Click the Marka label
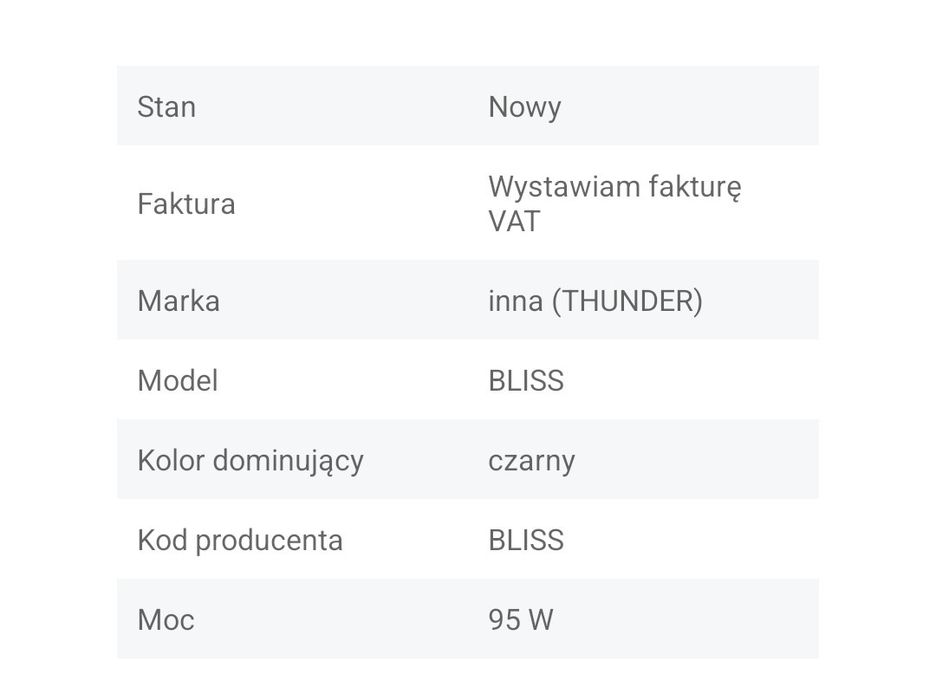Viewport: 936px width, 699px height. (x=178, y=301)
